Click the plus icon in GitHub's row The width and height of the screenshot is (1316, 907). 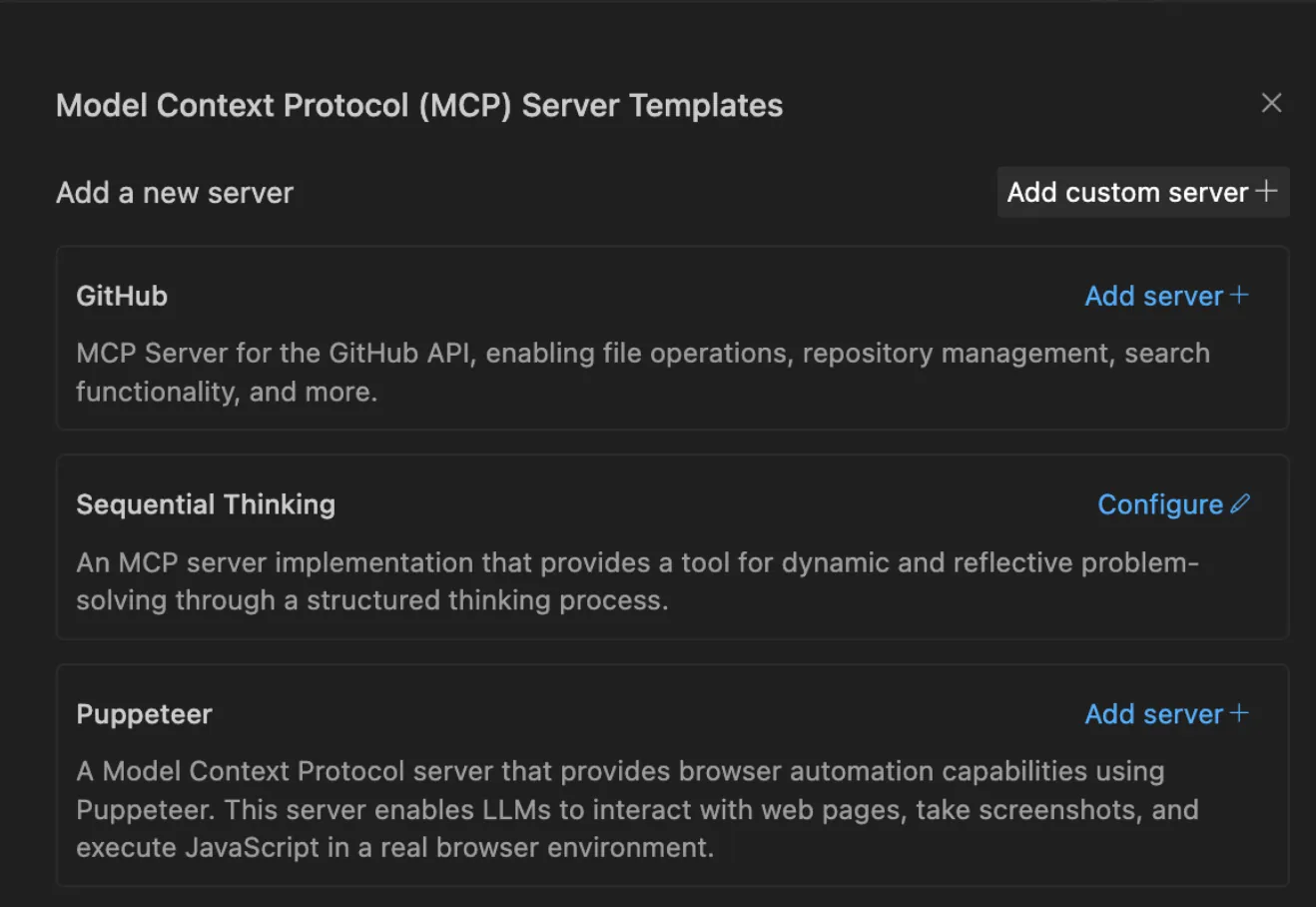(1239, 295)
